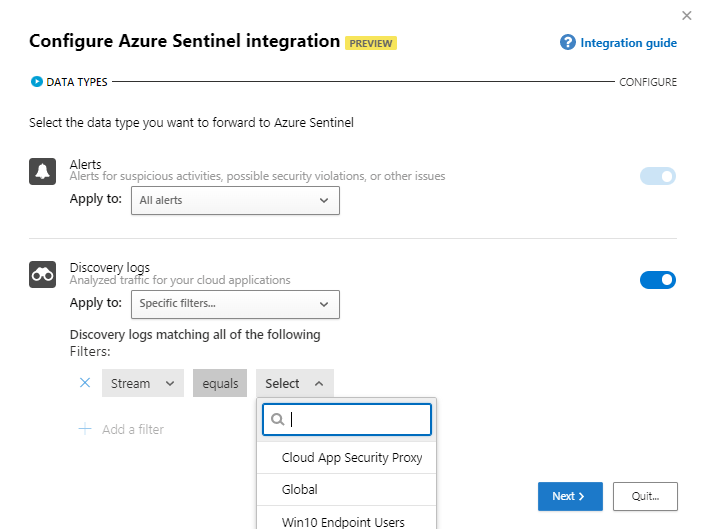Click the Next button
705x529 pixels.
click(x=569, y=496)
